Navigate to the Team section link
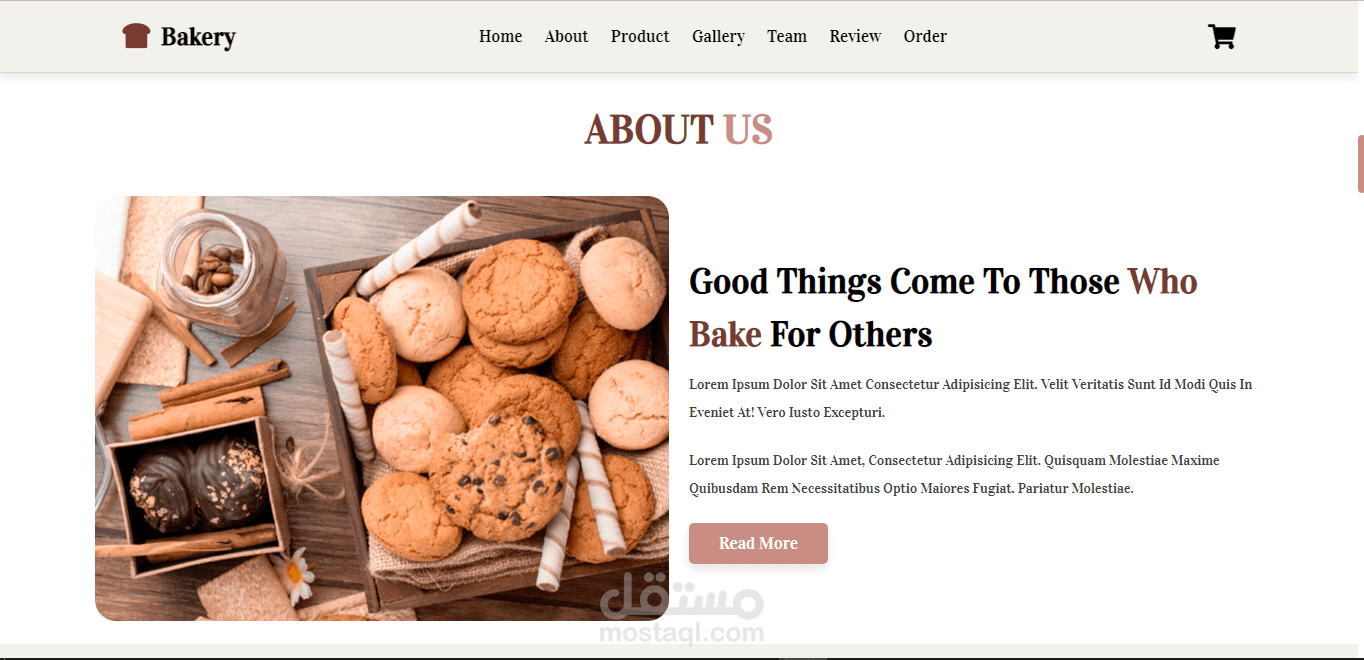Image resolution: width=1364 pixels, height=660 pixels. (x=787, y=36)
